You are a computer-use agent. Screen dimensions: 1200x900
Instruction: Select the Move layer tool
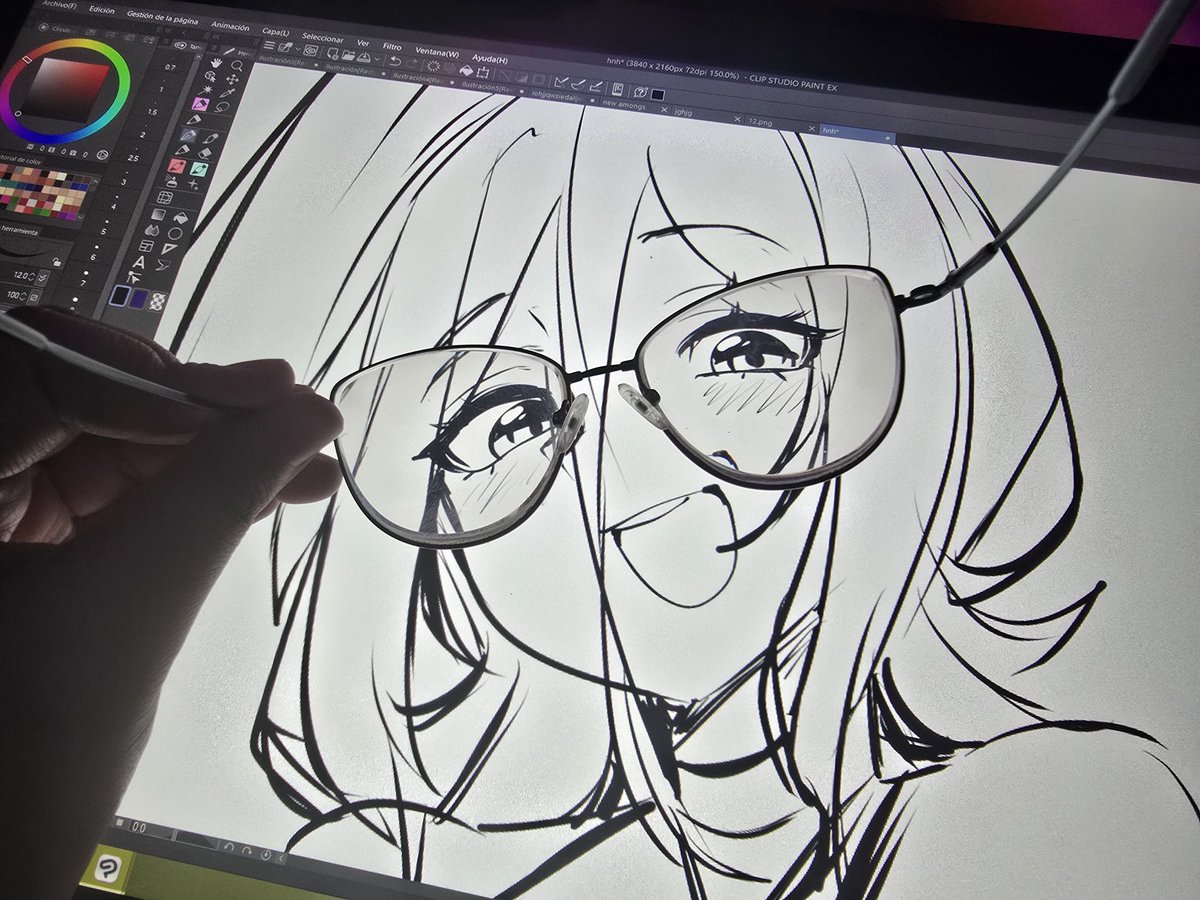[x=232, y=79]
